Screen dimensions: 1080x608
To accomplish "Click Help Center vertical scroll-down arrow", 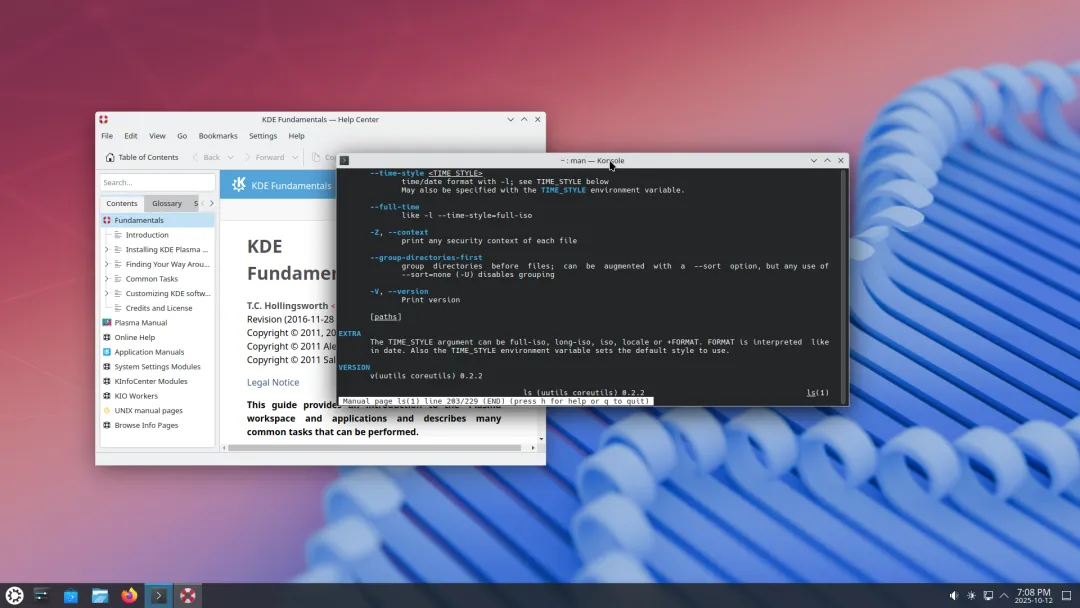I will point(541,439).
